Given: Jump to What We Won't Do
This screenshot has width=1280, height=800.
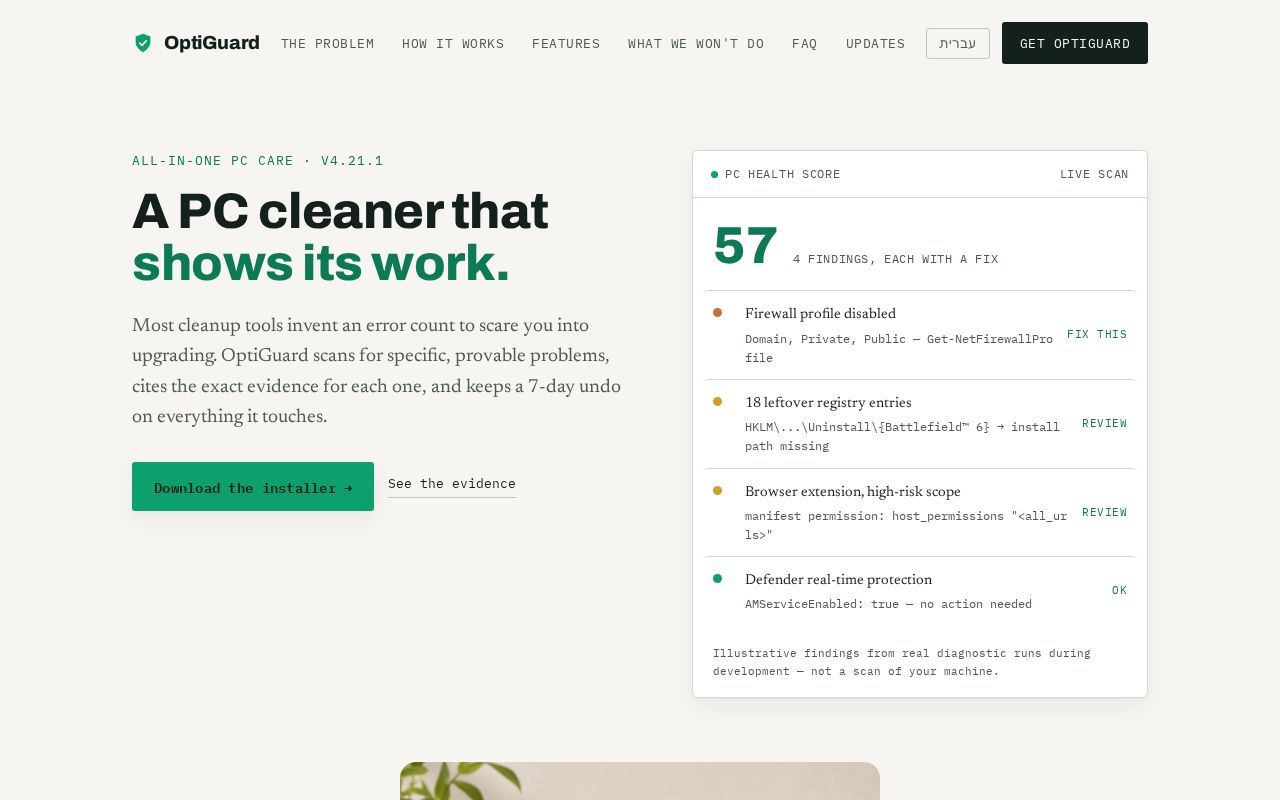Looking at the screenshot, I should (696, 44).
